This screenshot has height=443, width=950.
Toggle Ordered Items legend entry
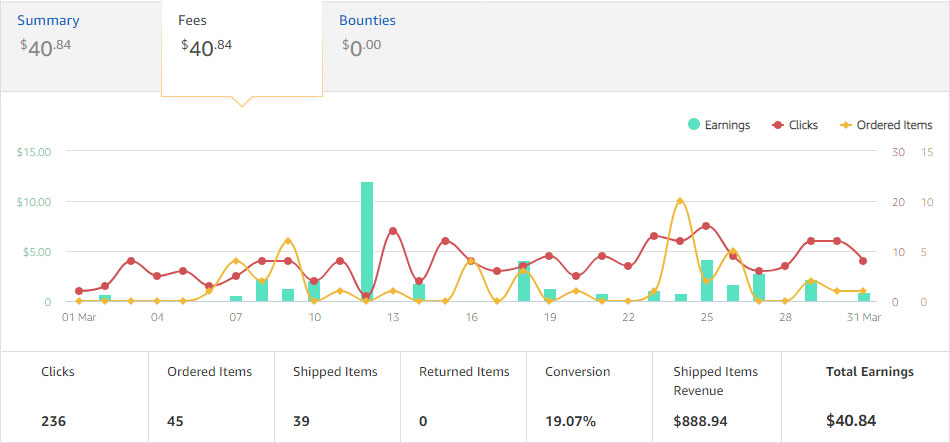point(886,125)
